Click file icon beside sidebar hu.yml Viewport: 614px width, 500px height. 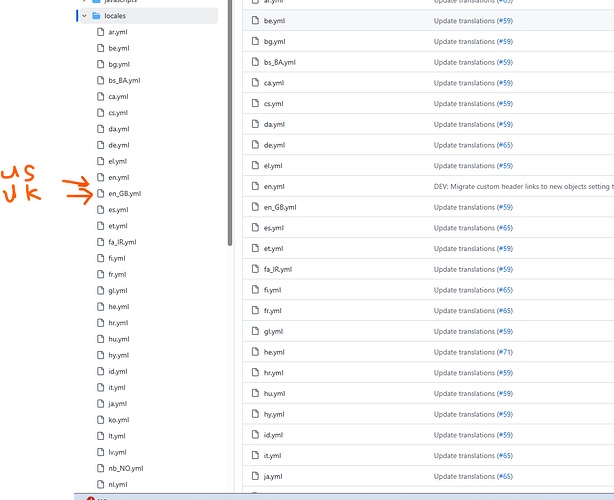click(x=101, y=339)
